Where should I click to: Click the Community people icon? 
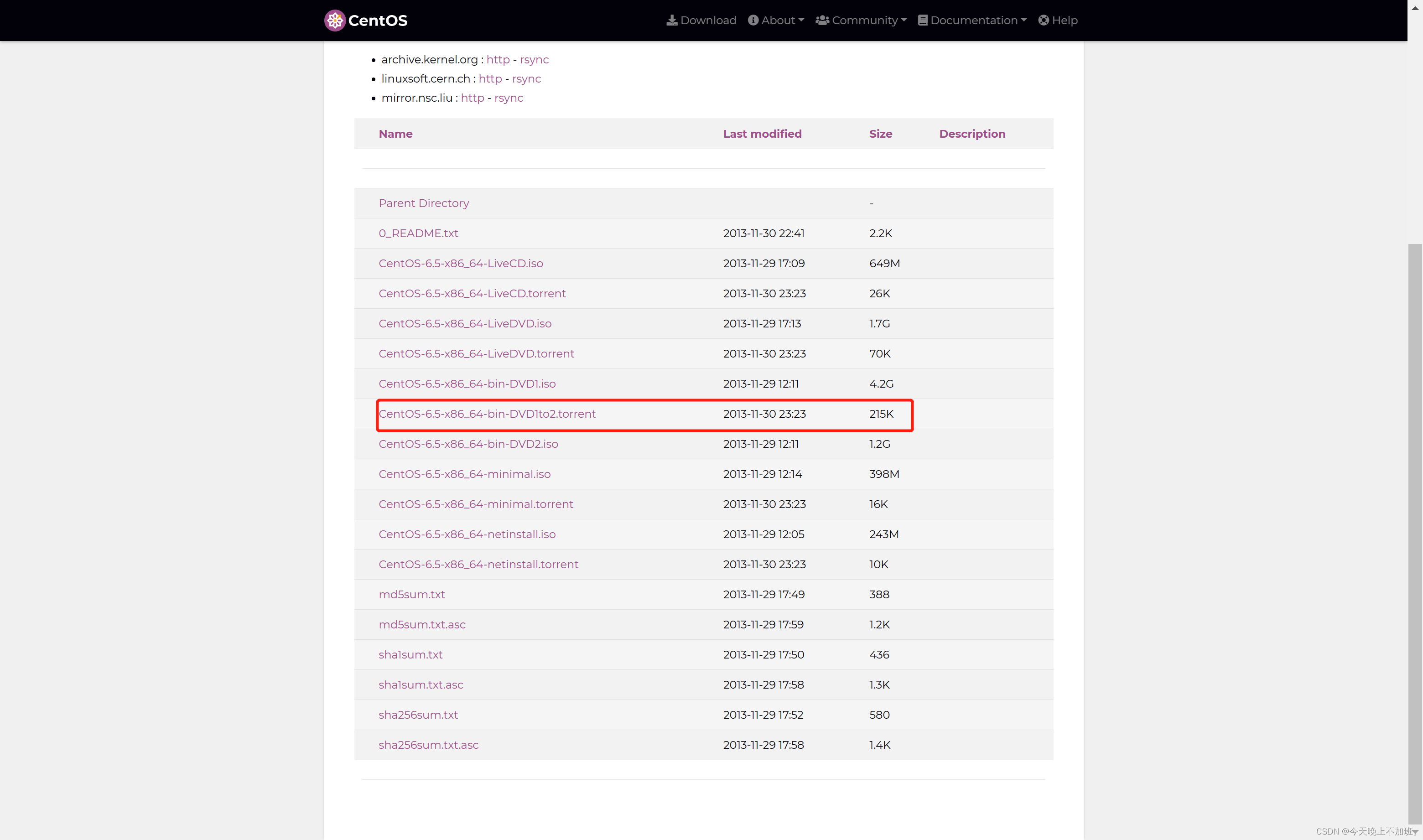click(x=822, y=21)
